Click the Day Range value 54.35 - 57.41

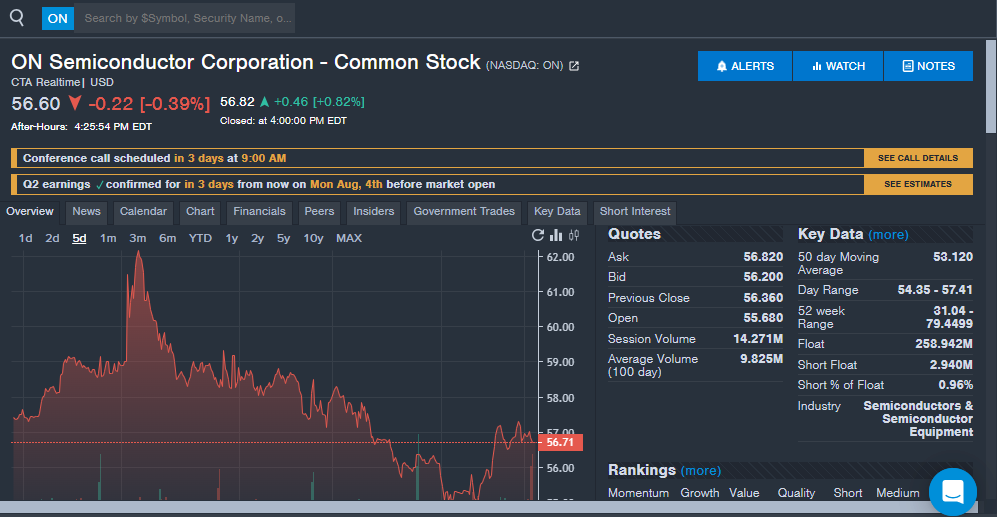[x=935, y=290]
